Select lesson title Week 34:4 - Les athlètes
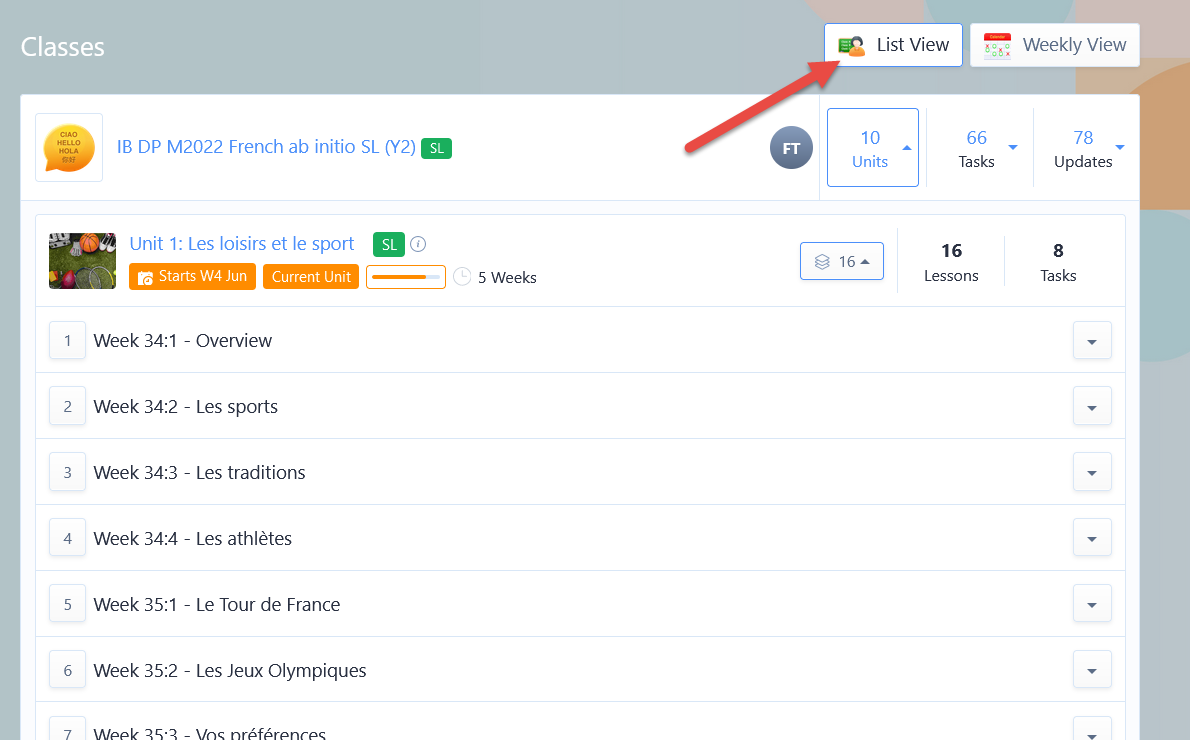Image resolution: width=1190 pixels, height=740 pixels. (192, 538)
